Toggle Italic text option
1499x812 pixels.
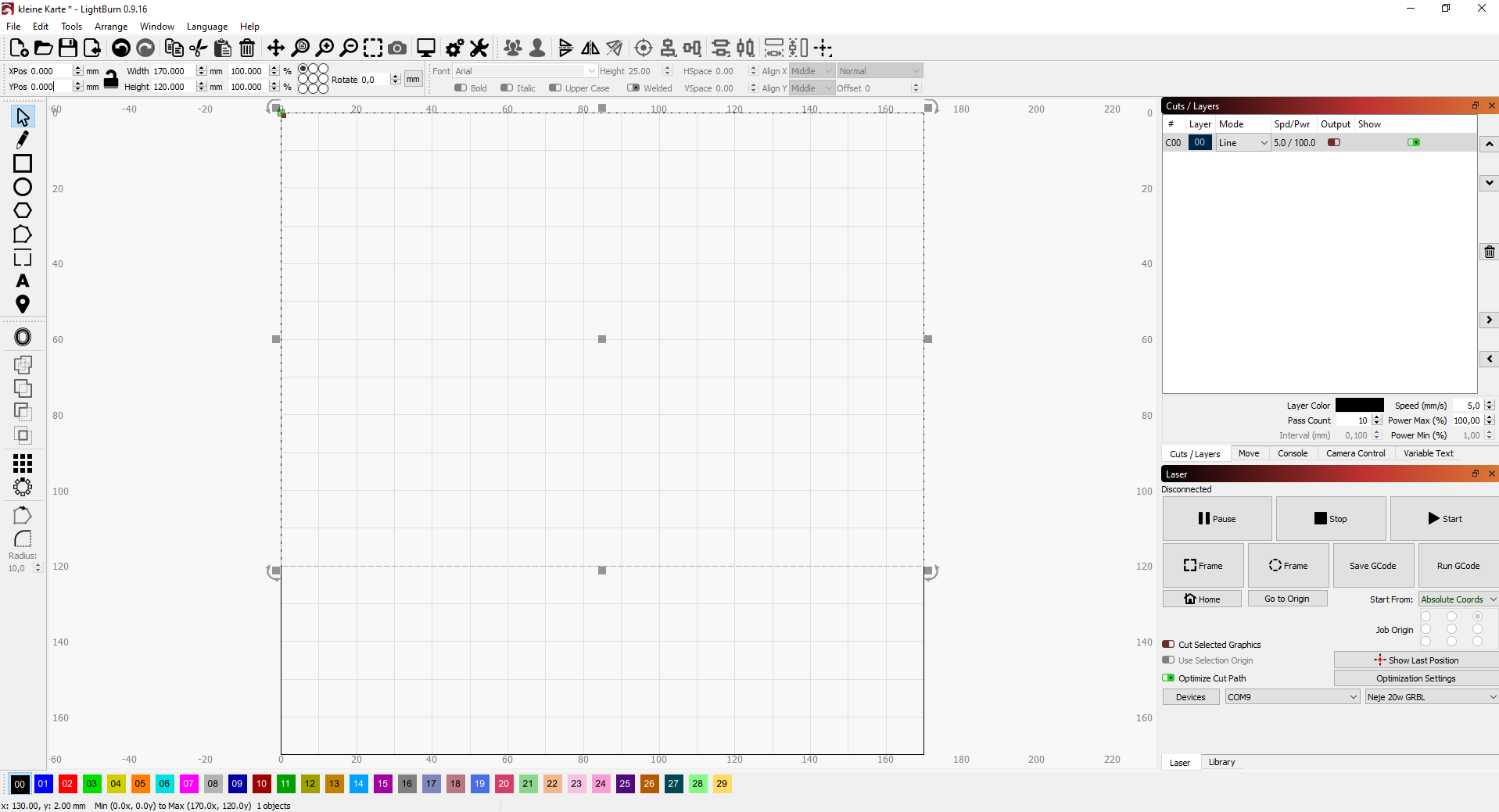click(507, 88)
